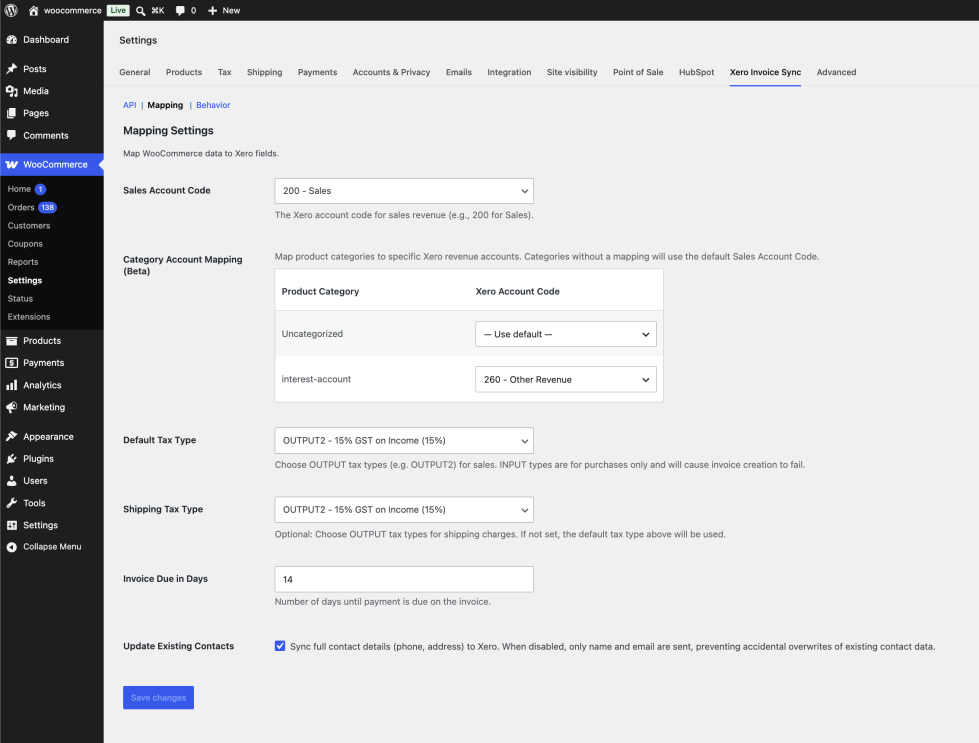Click the Collapse Menu arrow icon
Image resolution: width=979 pixels, height=743 pixels.
click(12, 547)
